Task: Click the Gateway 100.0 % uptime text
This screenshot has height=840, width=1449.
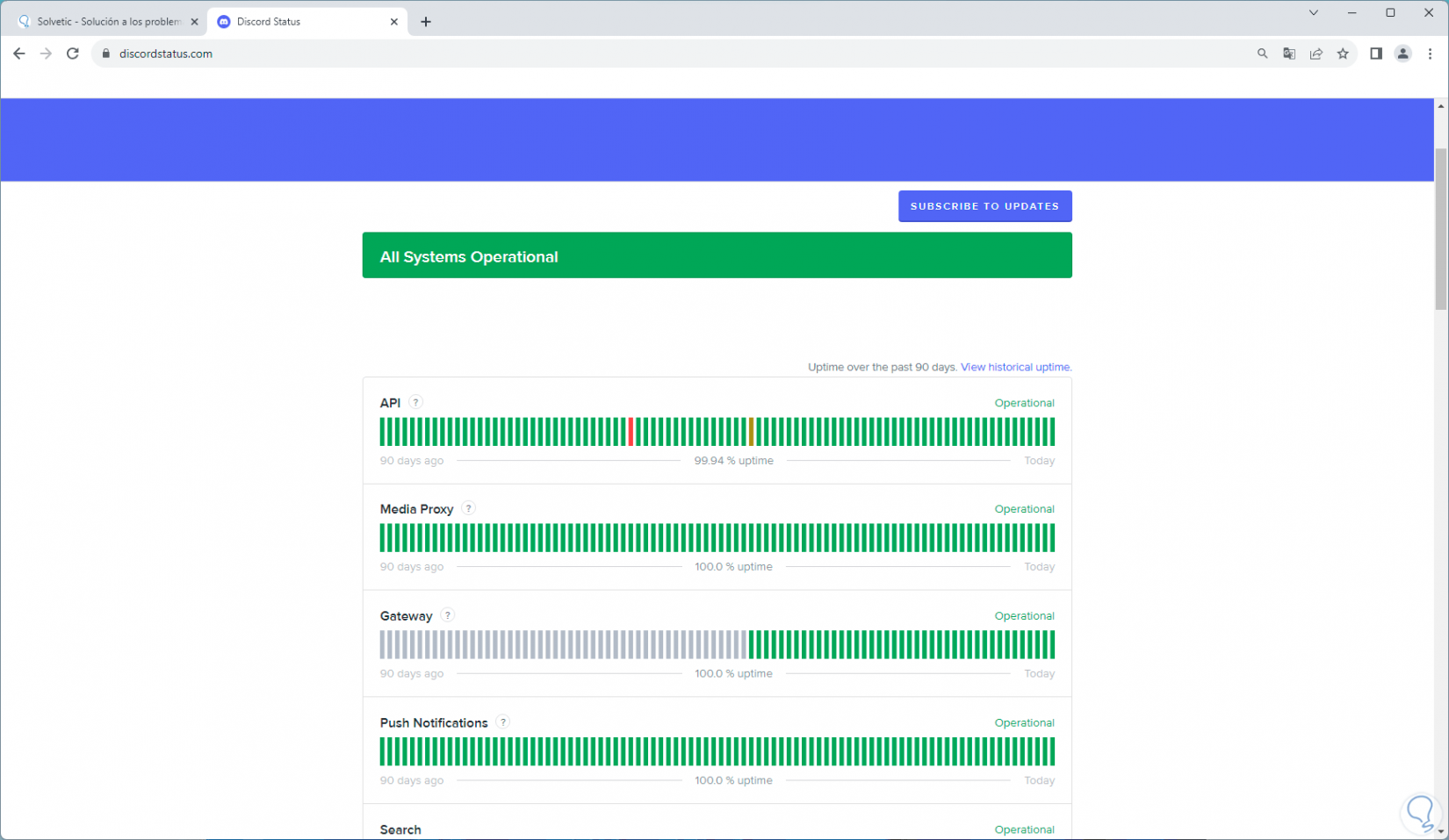Action: point(734,674)
